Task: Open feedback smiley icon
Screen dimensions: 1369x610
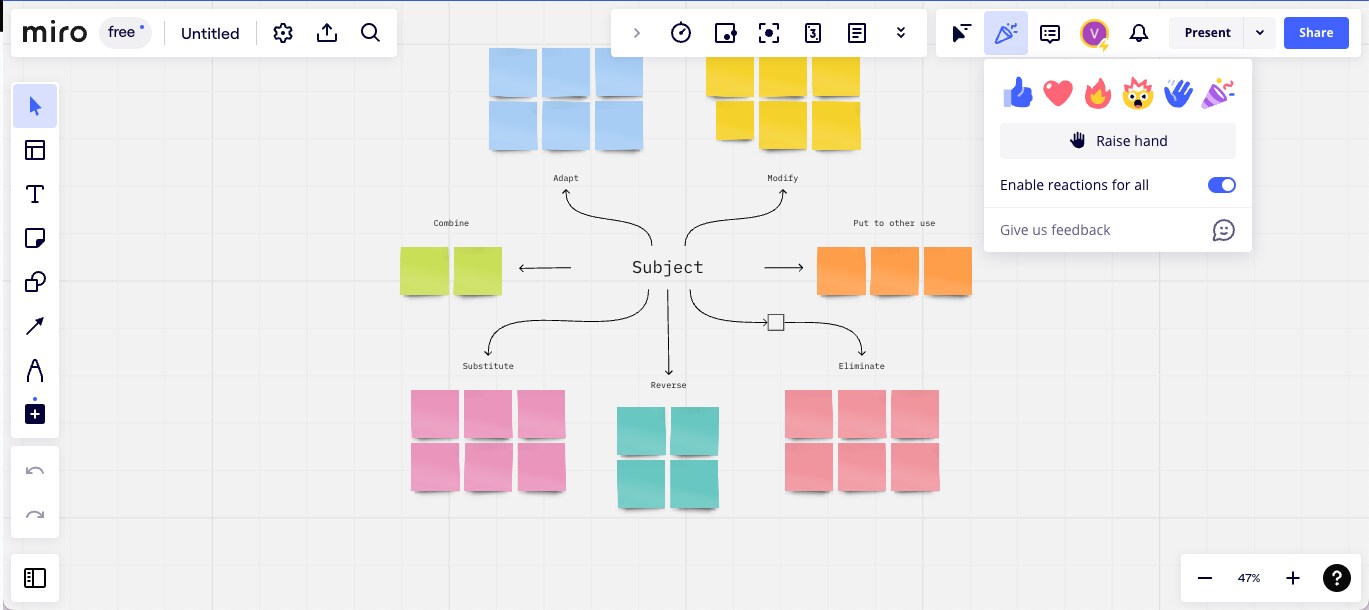Action: point(1223,230)
